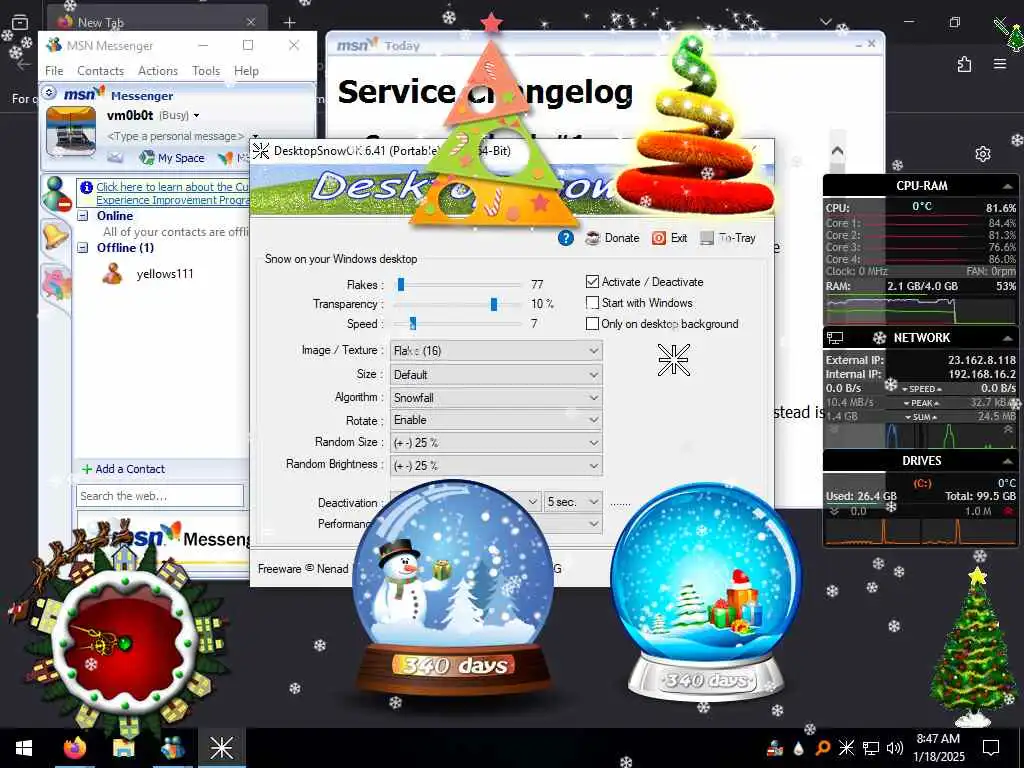Enable the Start with Windows checkbox
The width and height of the screenshot is (1024, 768).
(x=592, y=302)
